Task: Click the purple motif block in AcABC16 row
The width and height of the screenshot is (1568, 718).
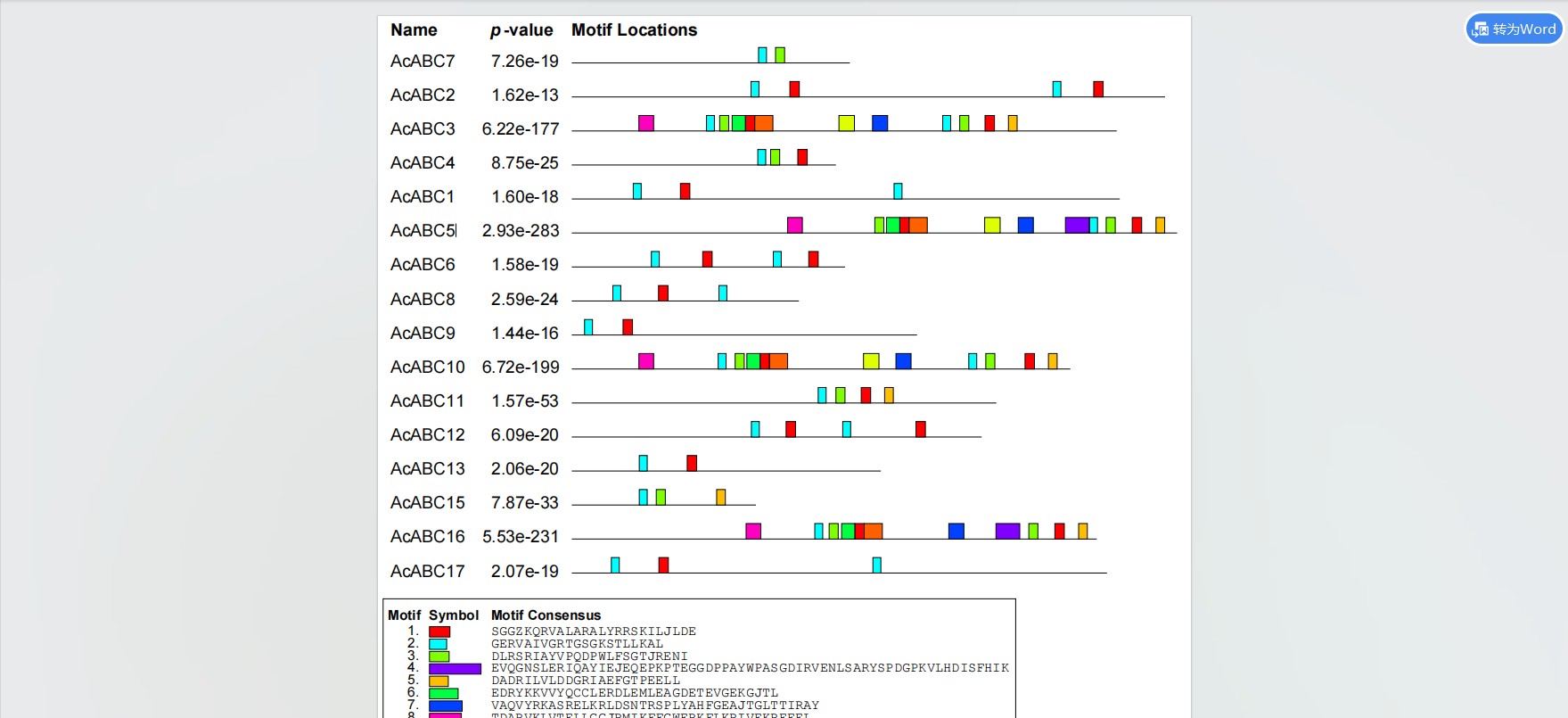Action: click(1008, 532)
